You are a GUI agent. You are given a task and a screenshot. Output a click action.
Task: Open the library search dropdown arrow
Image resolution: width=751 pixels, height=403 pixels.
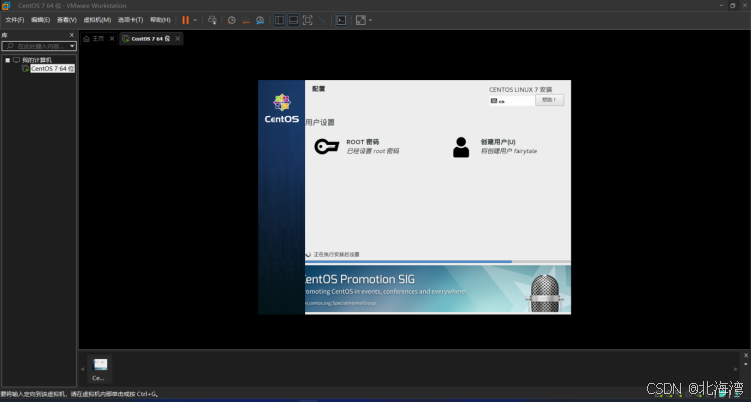click(x=72, y=46)
